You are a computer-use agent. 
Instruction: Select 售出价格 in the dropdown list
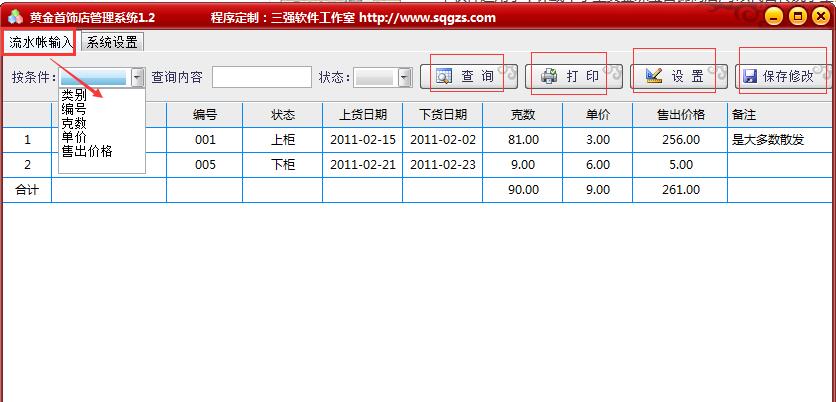coord(87,151)
